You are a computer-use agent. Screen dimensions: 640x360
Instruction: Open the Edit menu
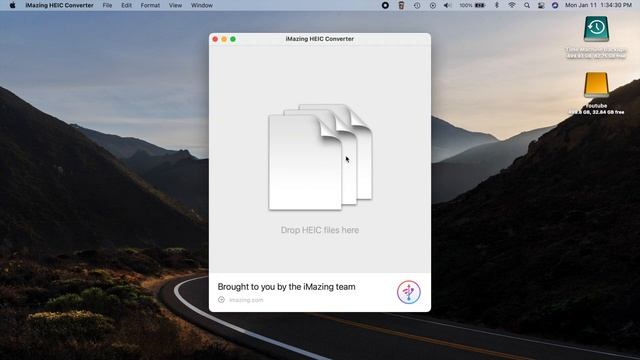click(127, 5)
